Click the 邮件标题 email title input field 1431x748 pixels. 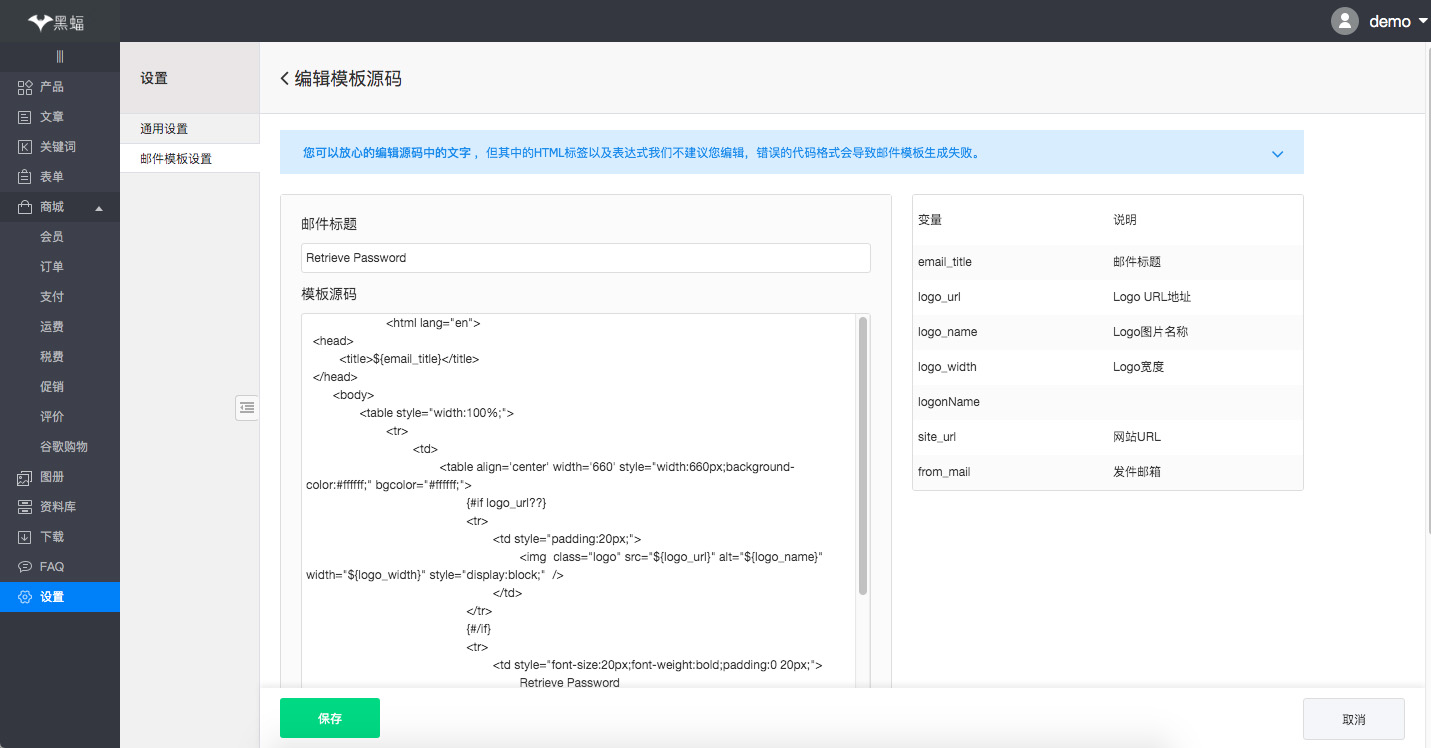(x=585, y=258)
